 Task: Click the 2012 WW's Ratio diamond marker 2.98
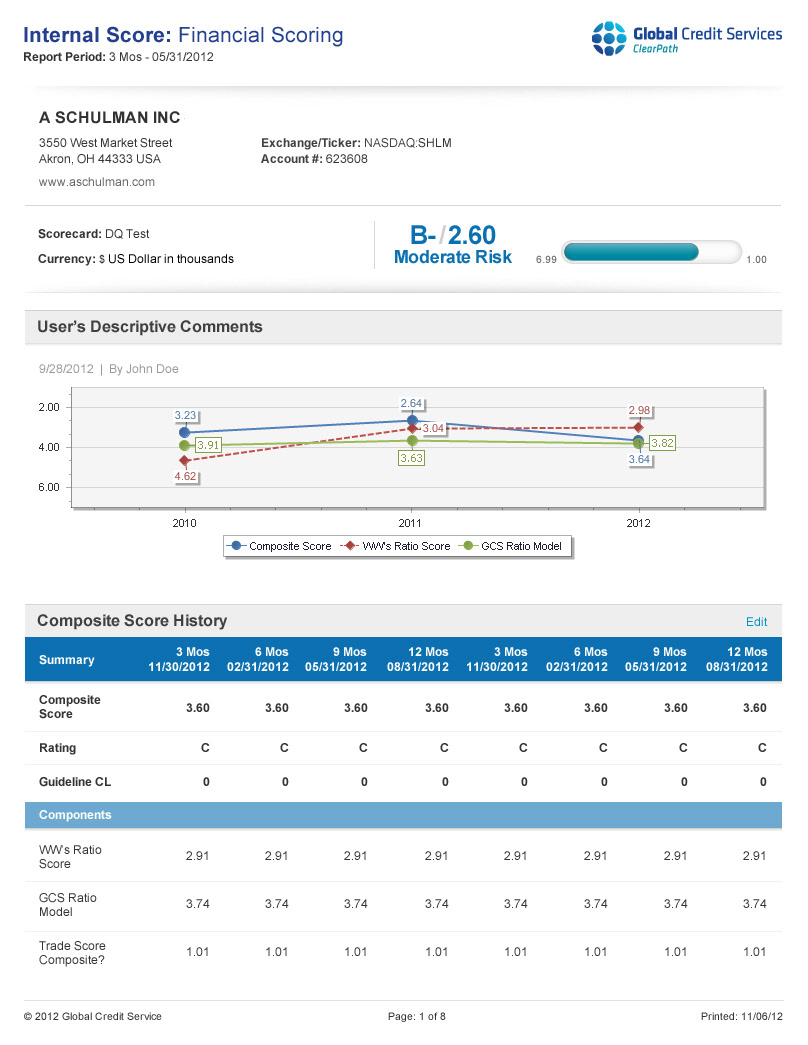click(639, 428)
